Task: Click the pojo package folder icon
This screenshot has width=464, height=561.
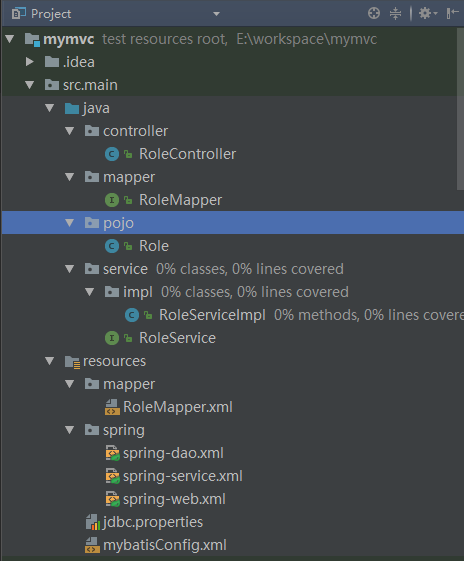Action: pos(92,223)
